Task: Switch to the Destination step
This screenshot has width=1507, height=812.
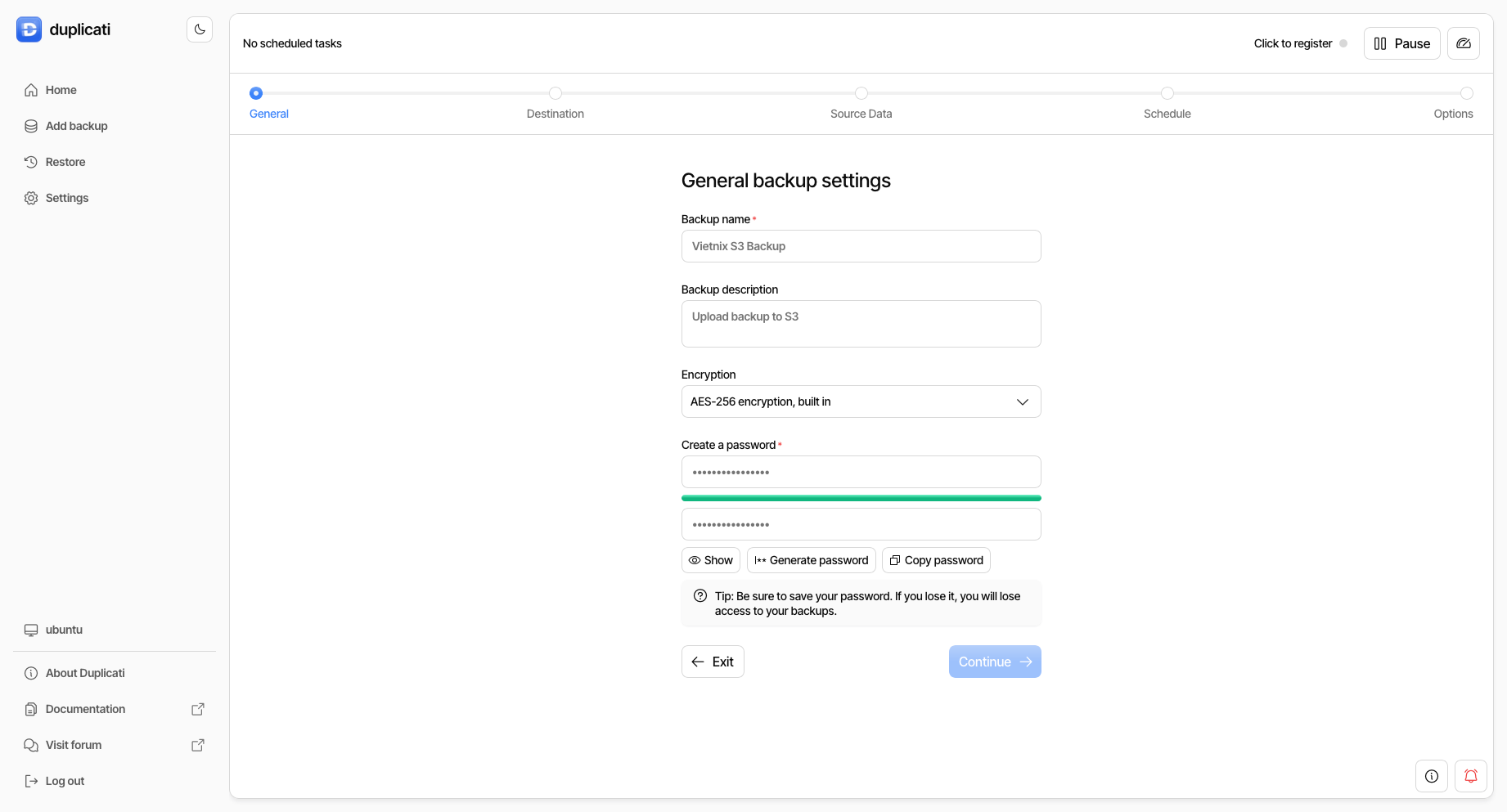Action: (x=556, y=93)
